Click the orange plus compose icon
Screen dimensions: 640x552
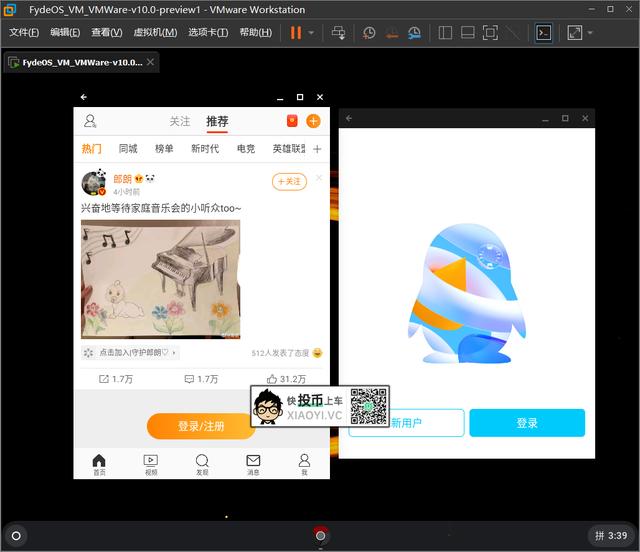(x=313, y=121)
